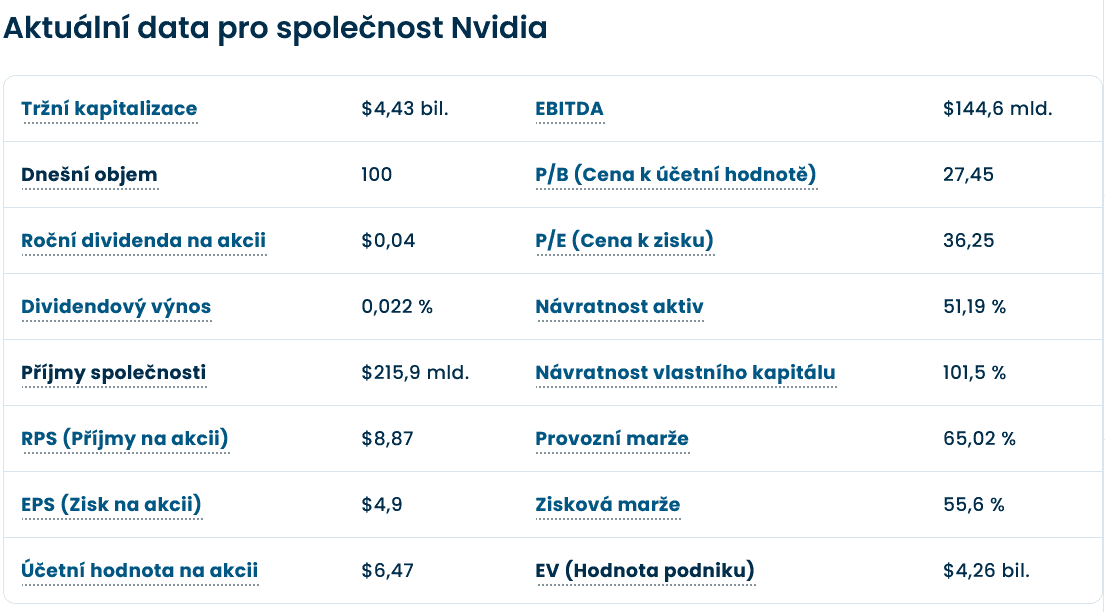The width and height of the screenshot is (1105, 612).
Task: Open the Dnešní objem label
Action: tap(89, 175)
